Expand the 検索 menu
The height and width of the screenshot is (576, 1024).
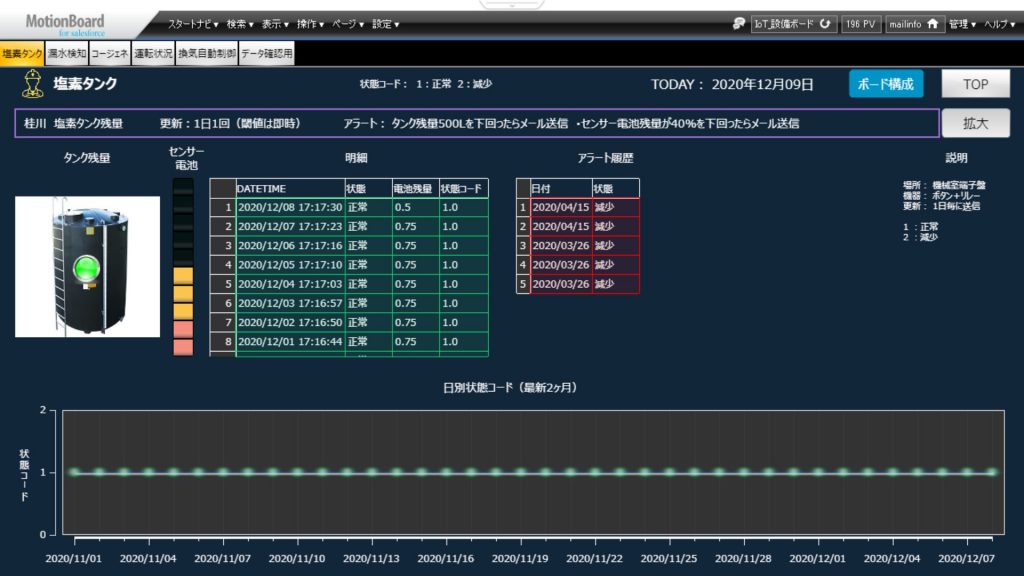pyautogui.click(x=240, y=24)
